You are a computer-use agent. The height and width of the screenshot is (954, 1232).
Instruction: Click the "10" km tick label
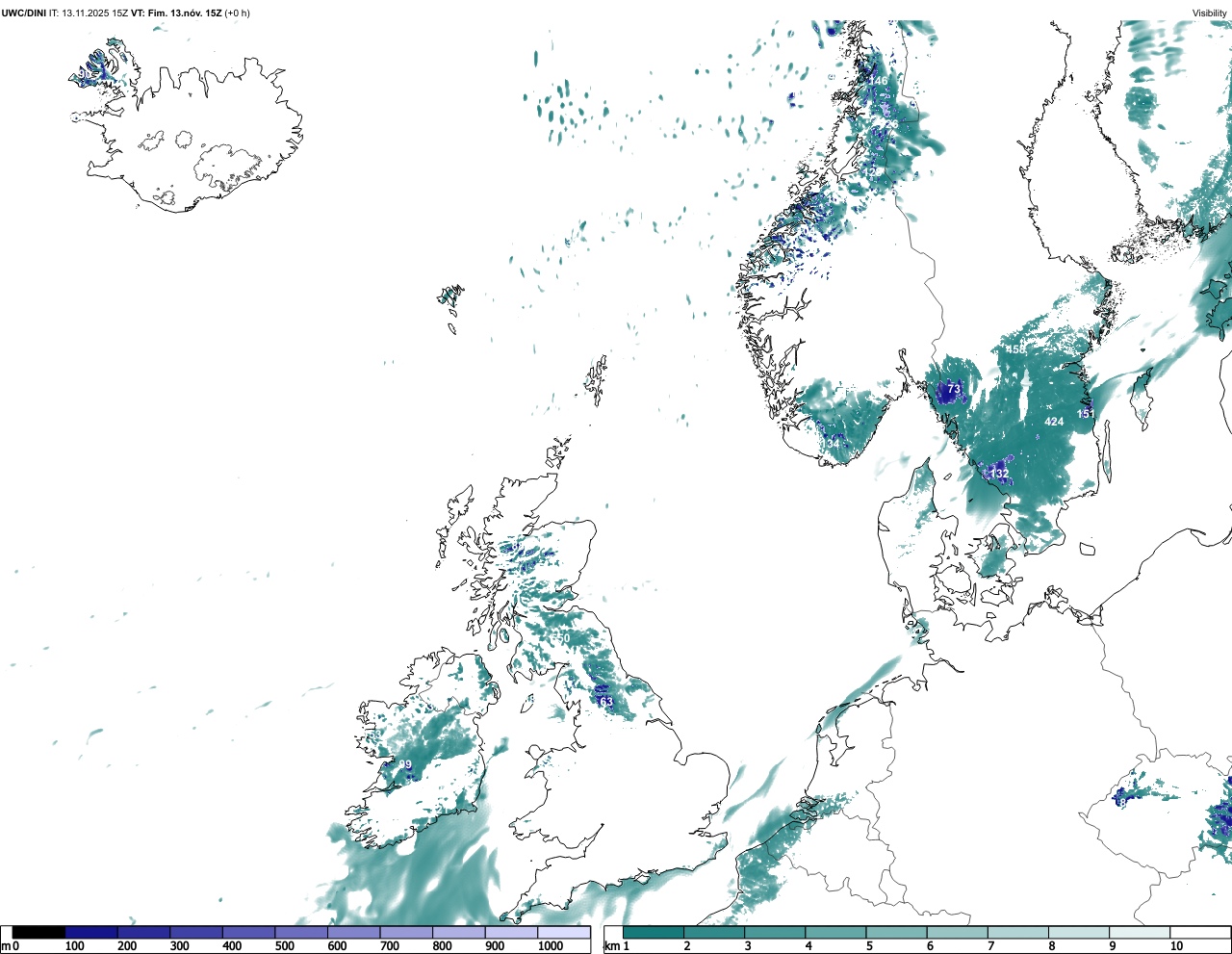point(1177,946)
